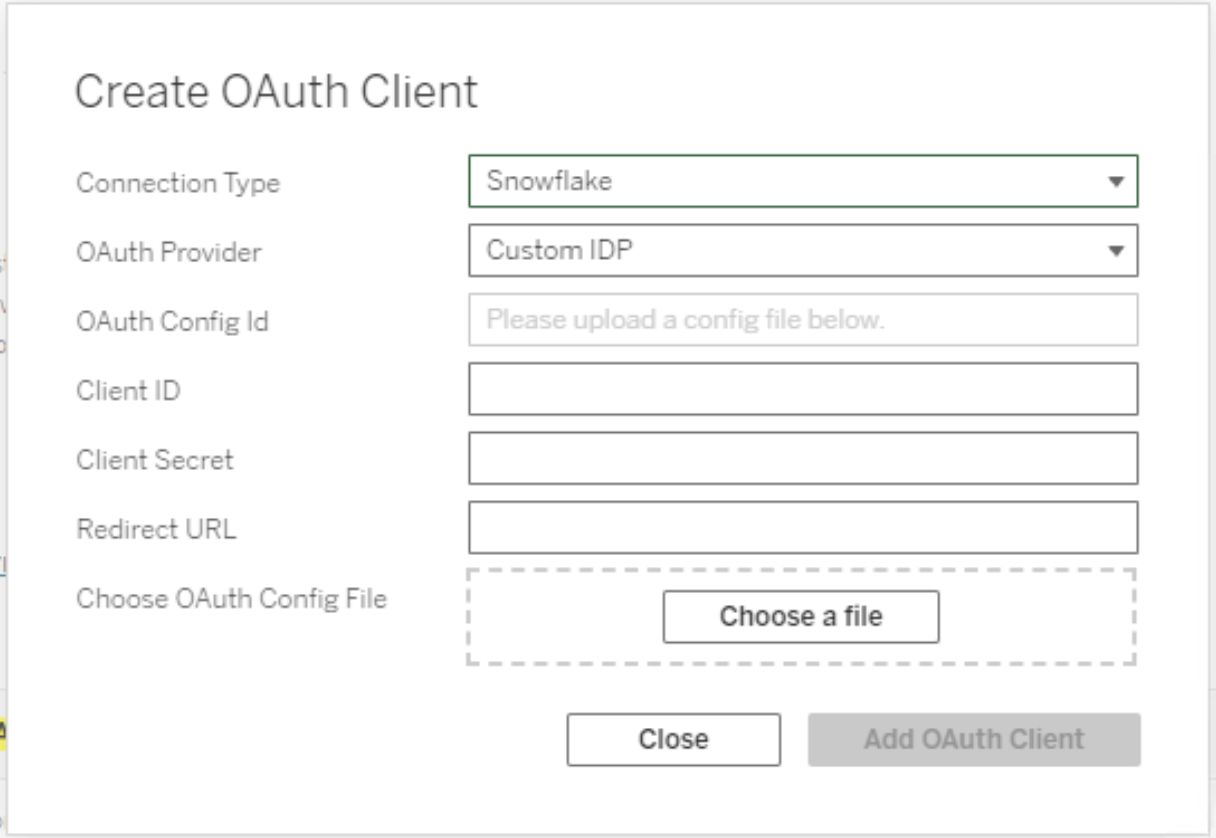Click the arrow on the OAuth Provider combo box
This screenshot has width=1216, height=838.
pyautogui.click(x=1116, y=252)
